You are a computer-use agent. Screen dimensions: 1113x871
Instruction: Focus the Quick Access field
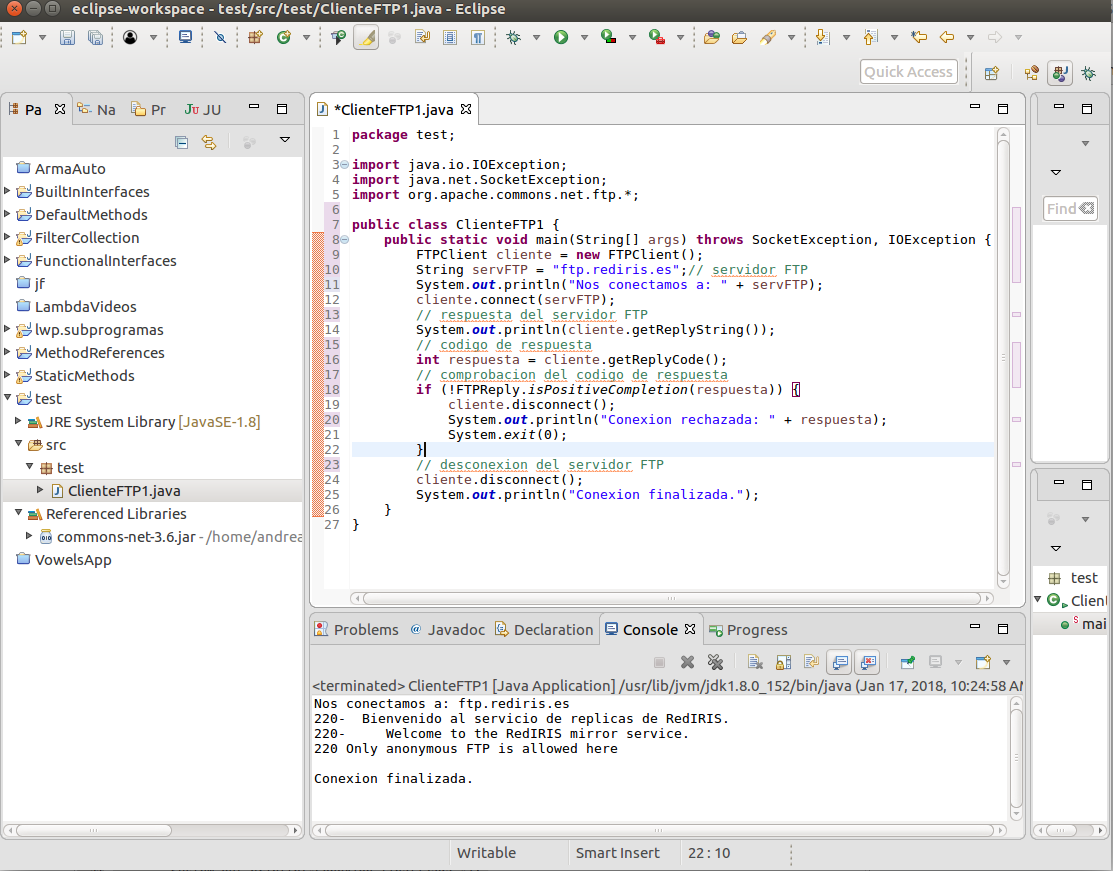click(x=909, y=72)
